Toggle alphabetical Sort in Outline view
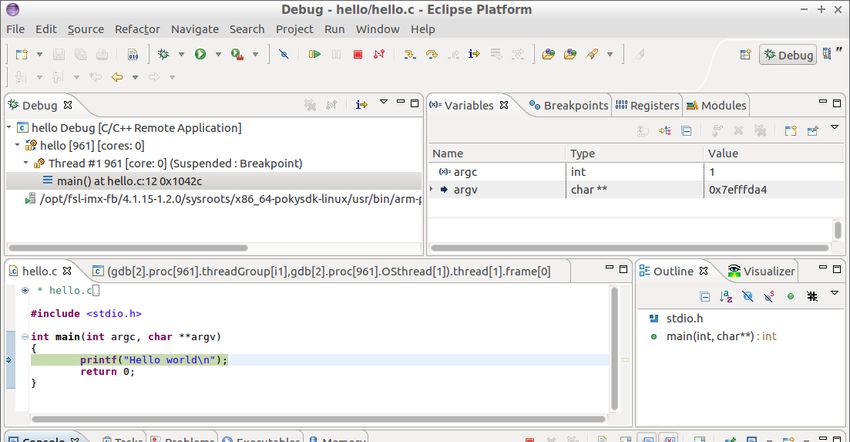 coord(726,296)
